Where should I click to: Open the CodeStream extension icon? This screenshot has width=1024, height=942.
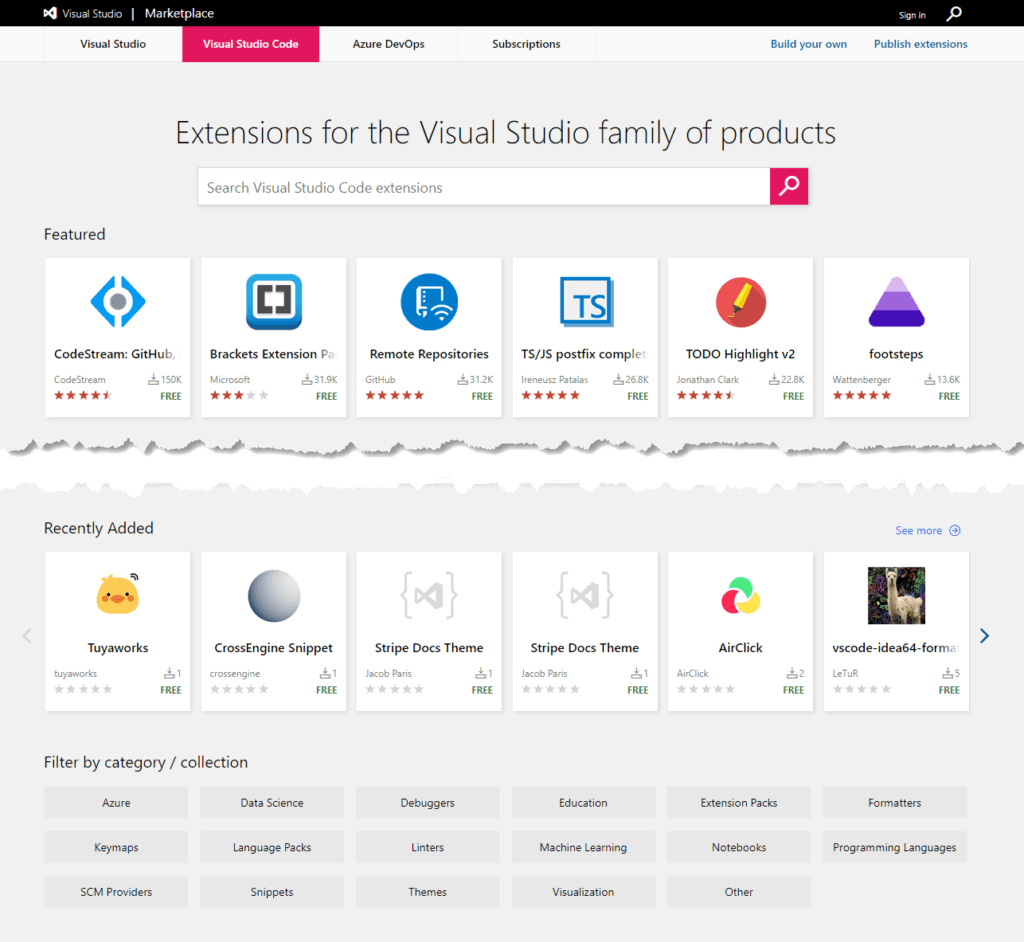(x=117, y=301)
